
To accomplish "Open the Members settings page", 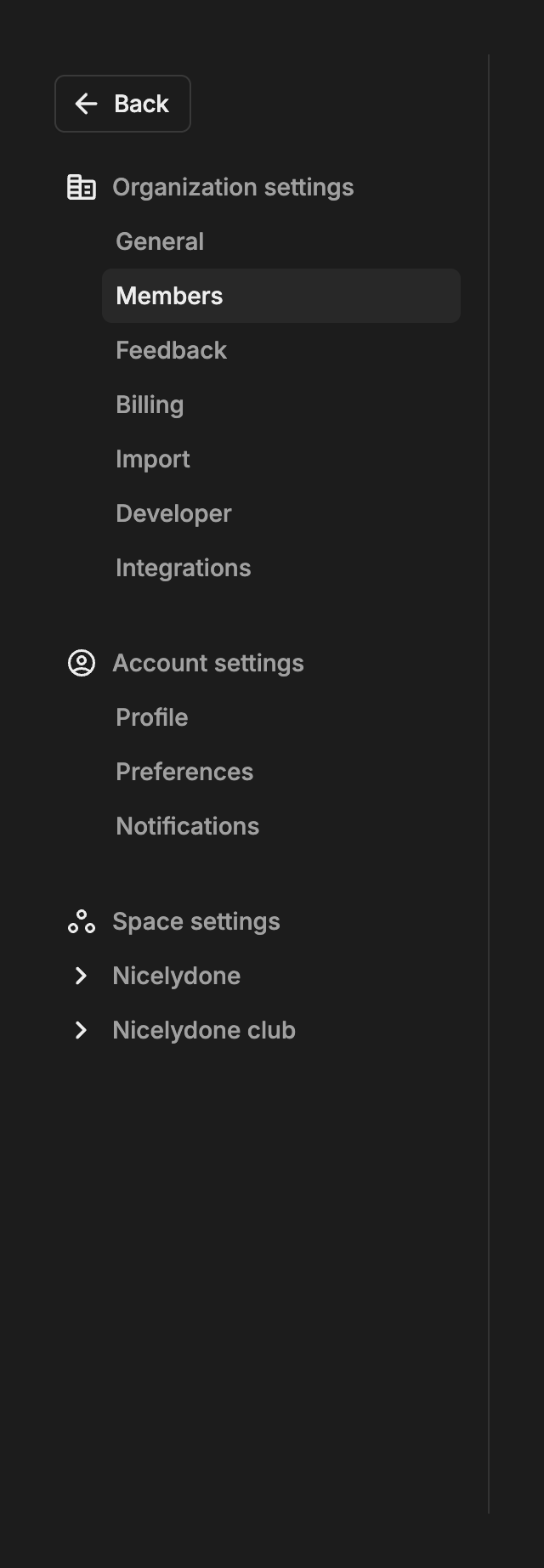I will pos(169,296).
